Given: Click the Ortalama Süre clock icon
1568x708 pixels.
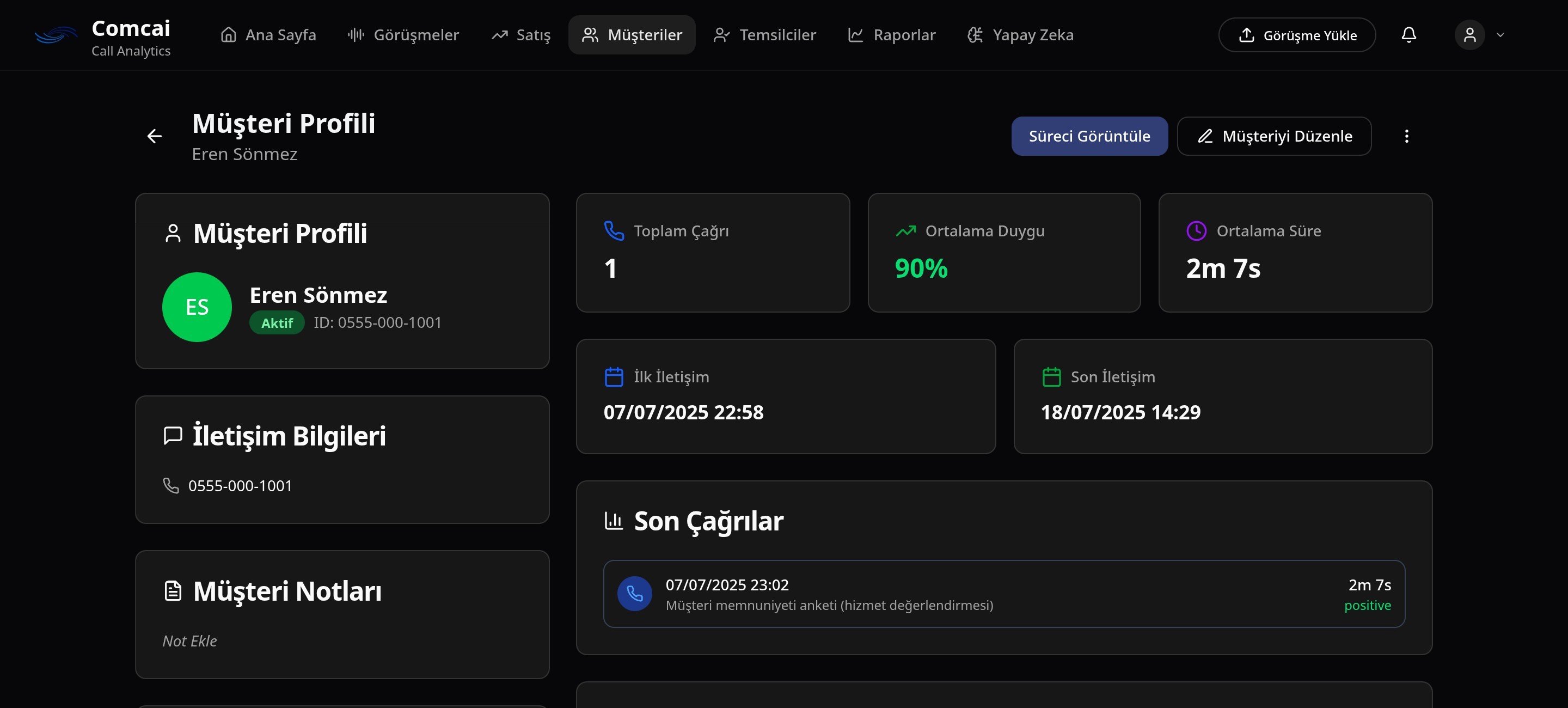Looking at the screenshot, I should [1196, 231].
